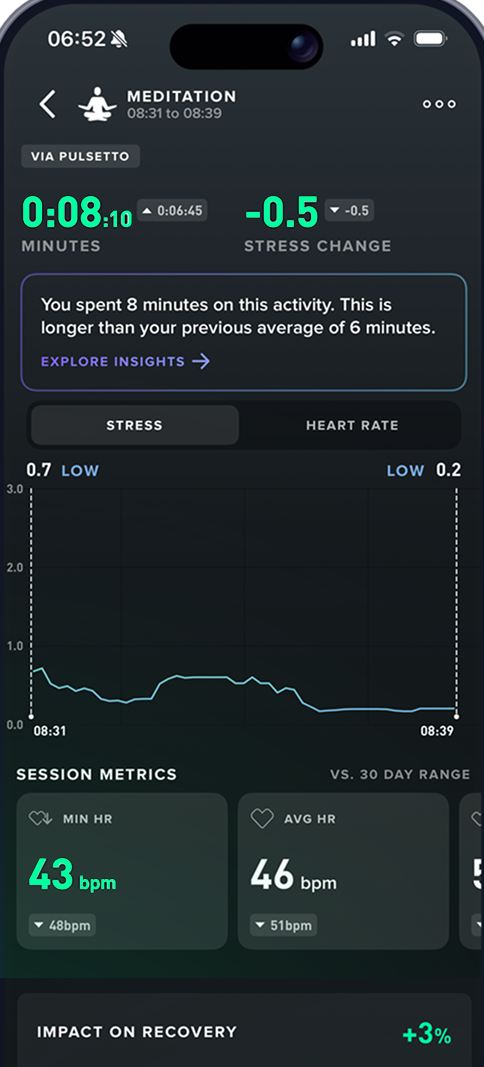The height and width of the screenshot is (1067, 484).
Task: Select the 08:31 start marker on chart
Action: 50,732
